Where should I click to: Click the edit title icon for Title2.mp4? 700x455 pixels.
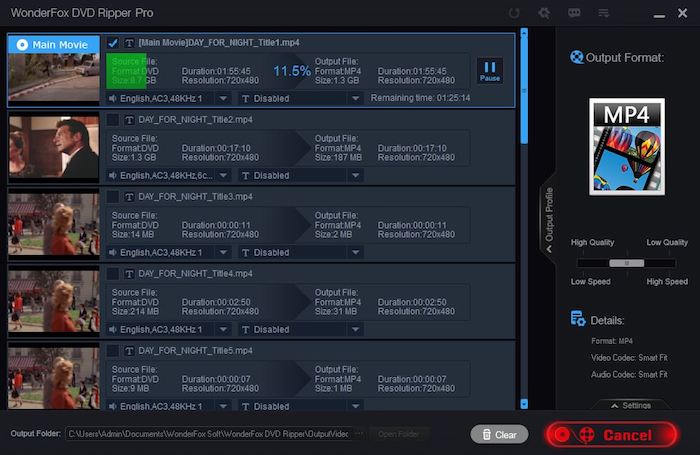(129, 120)
